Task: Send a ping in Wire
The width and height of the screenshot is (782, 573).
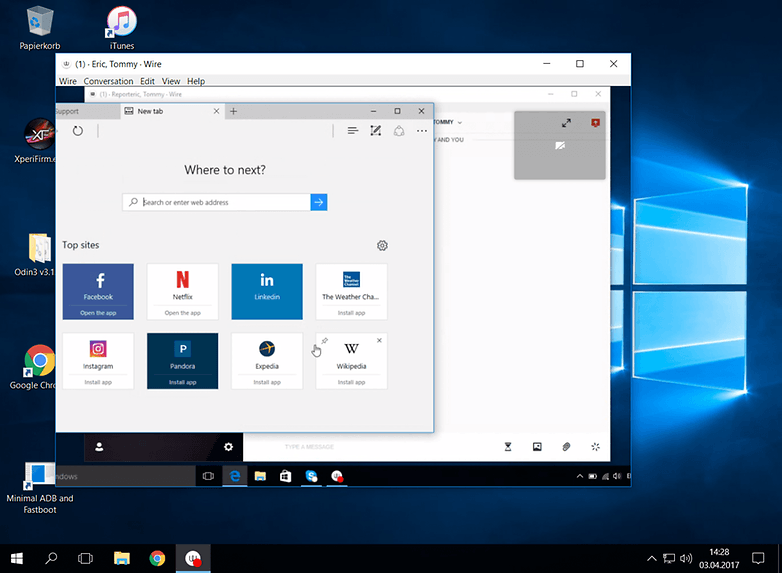Action: point(595,447)
